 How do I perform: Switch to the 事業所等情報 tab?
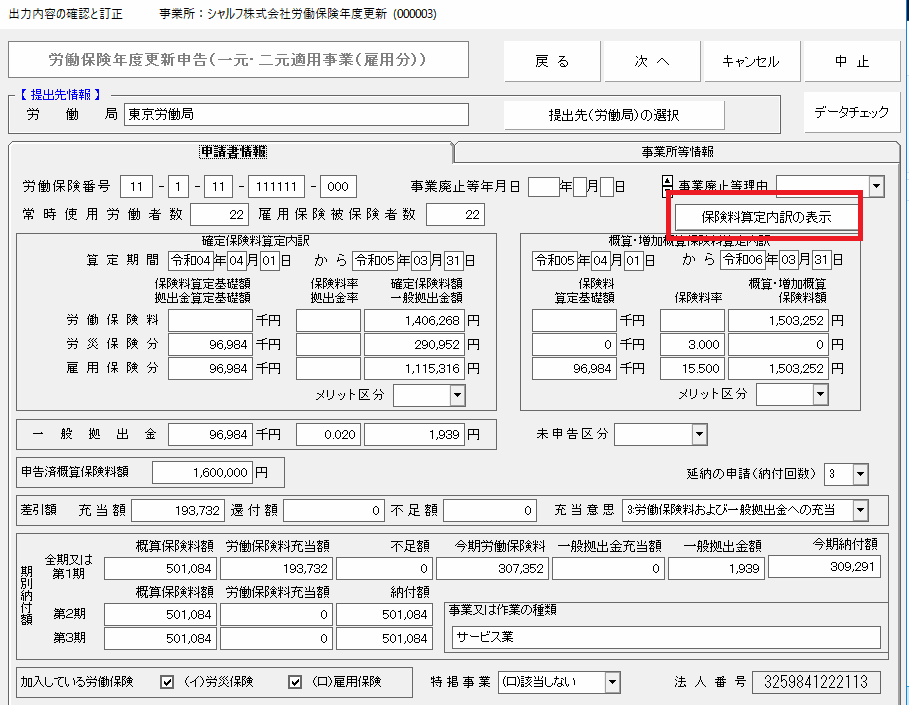tap(677, 152)
